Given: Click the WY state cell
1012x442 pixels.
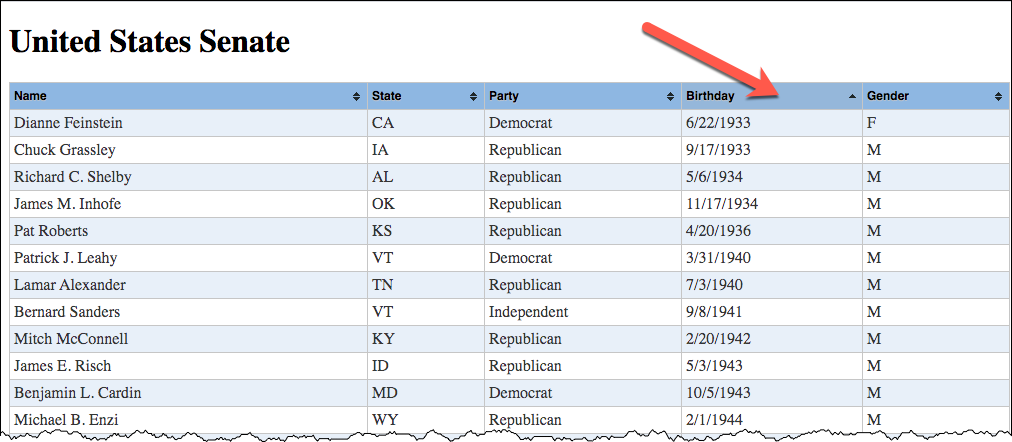Looking at the screenshot, I should pos(385,420).
